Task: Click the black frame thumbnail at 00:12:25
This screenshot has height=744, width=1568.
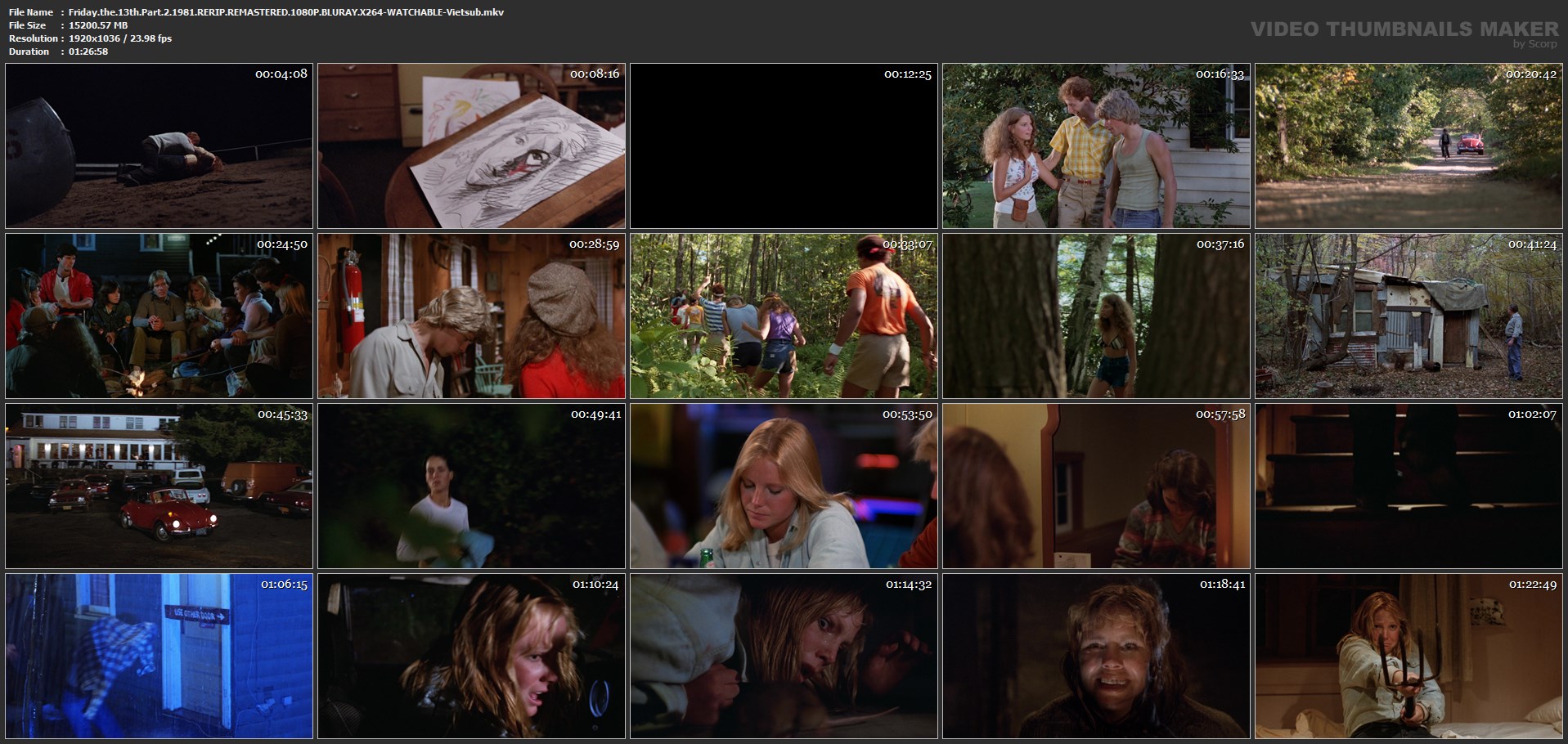Action: [x=784, y=146]
